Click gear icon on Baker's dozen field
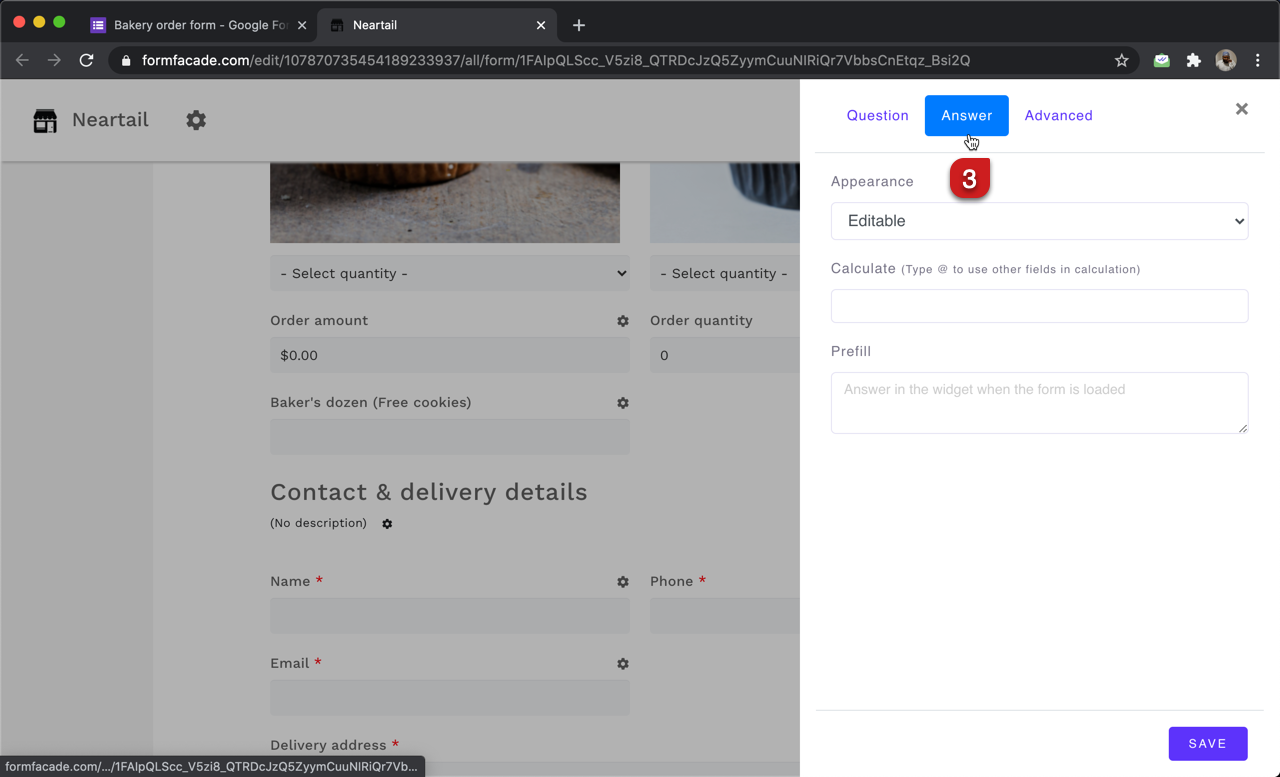This screenshot has height=777, width=1280. click(622, 403)
